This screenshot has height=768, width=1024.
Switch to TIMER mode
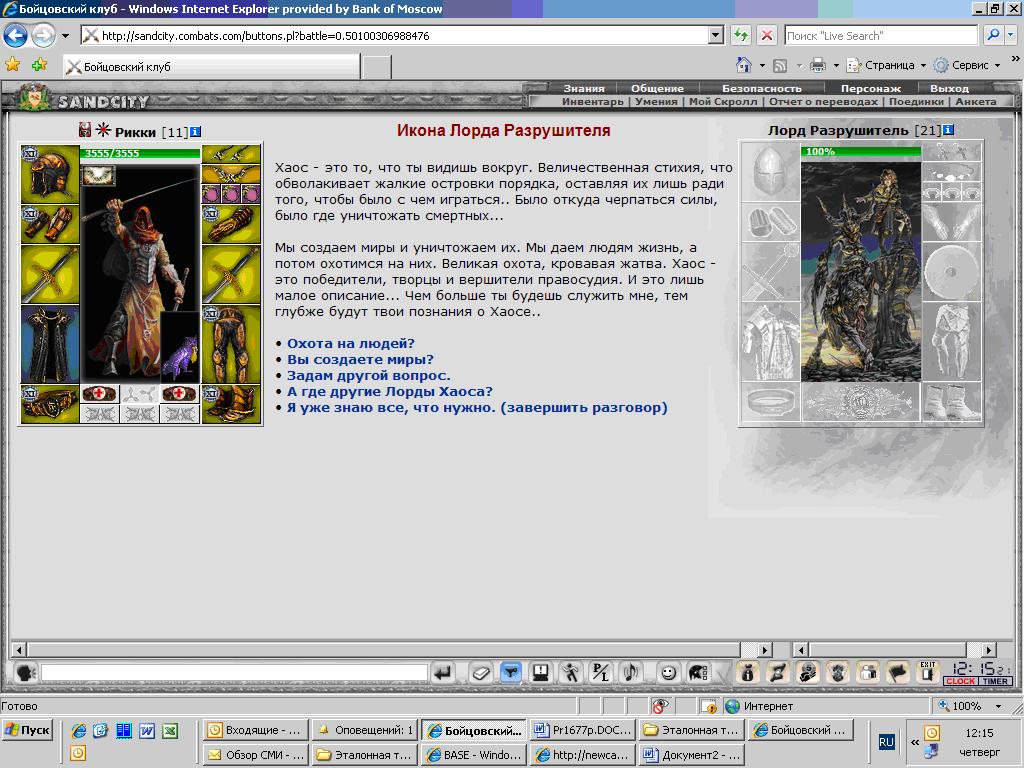pos(995,681)
